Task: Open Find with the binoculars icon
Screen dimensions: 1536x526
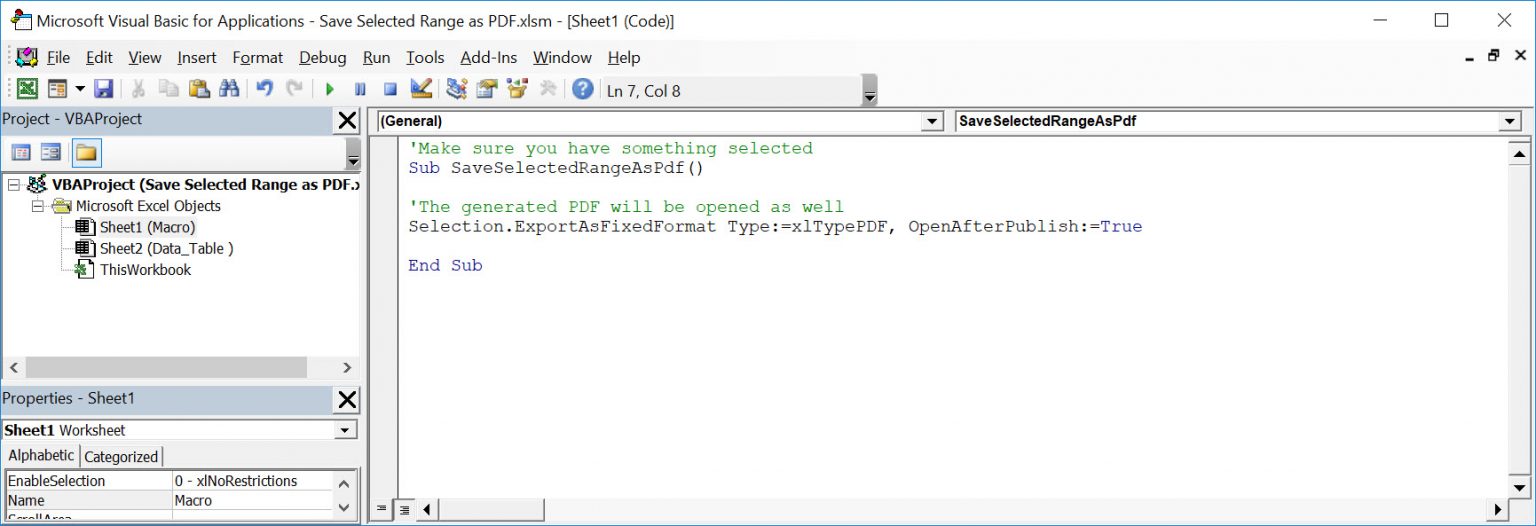Action: [x=229, y=90]
